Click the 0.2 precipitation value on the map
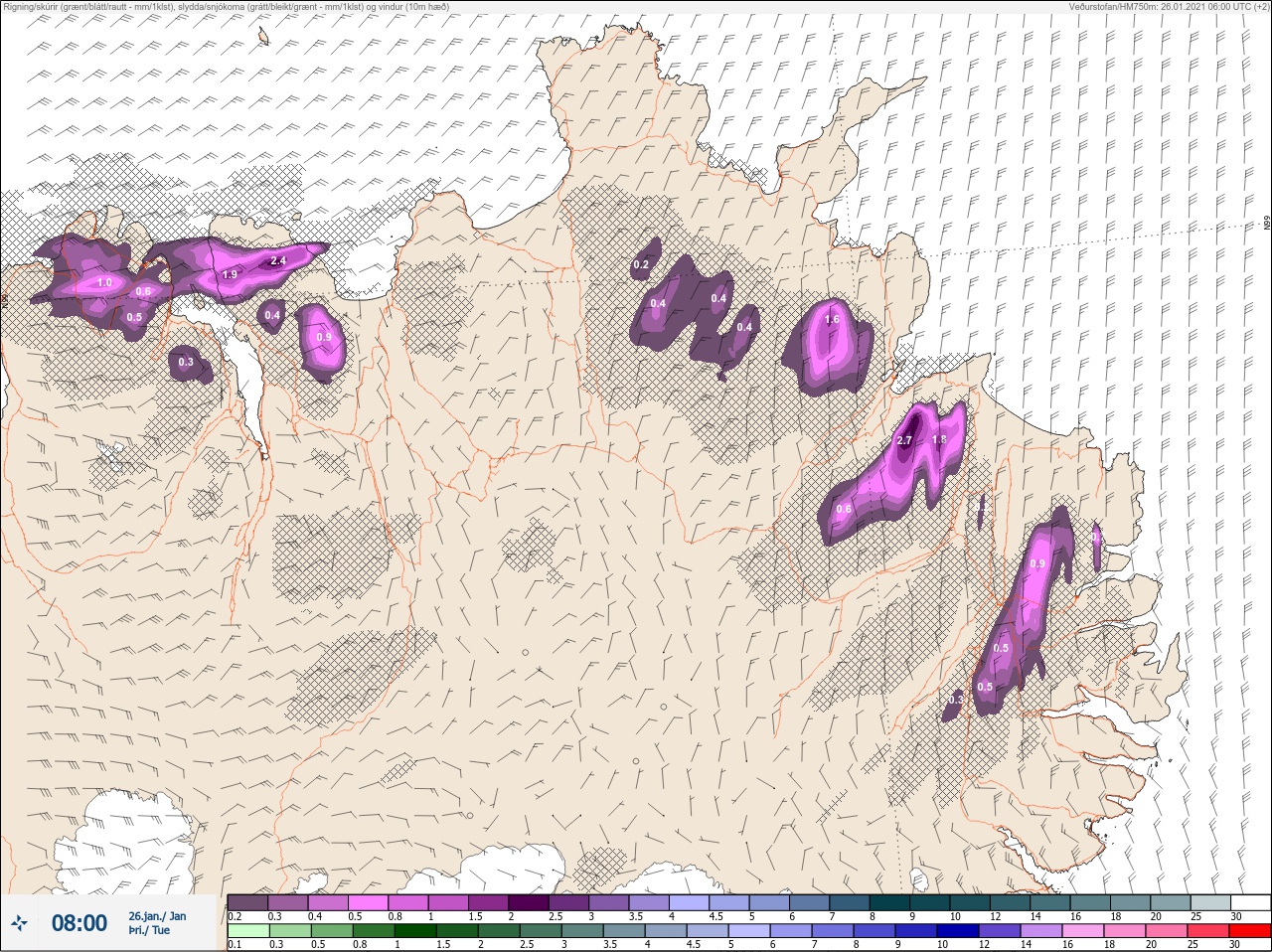 [641, 264]
